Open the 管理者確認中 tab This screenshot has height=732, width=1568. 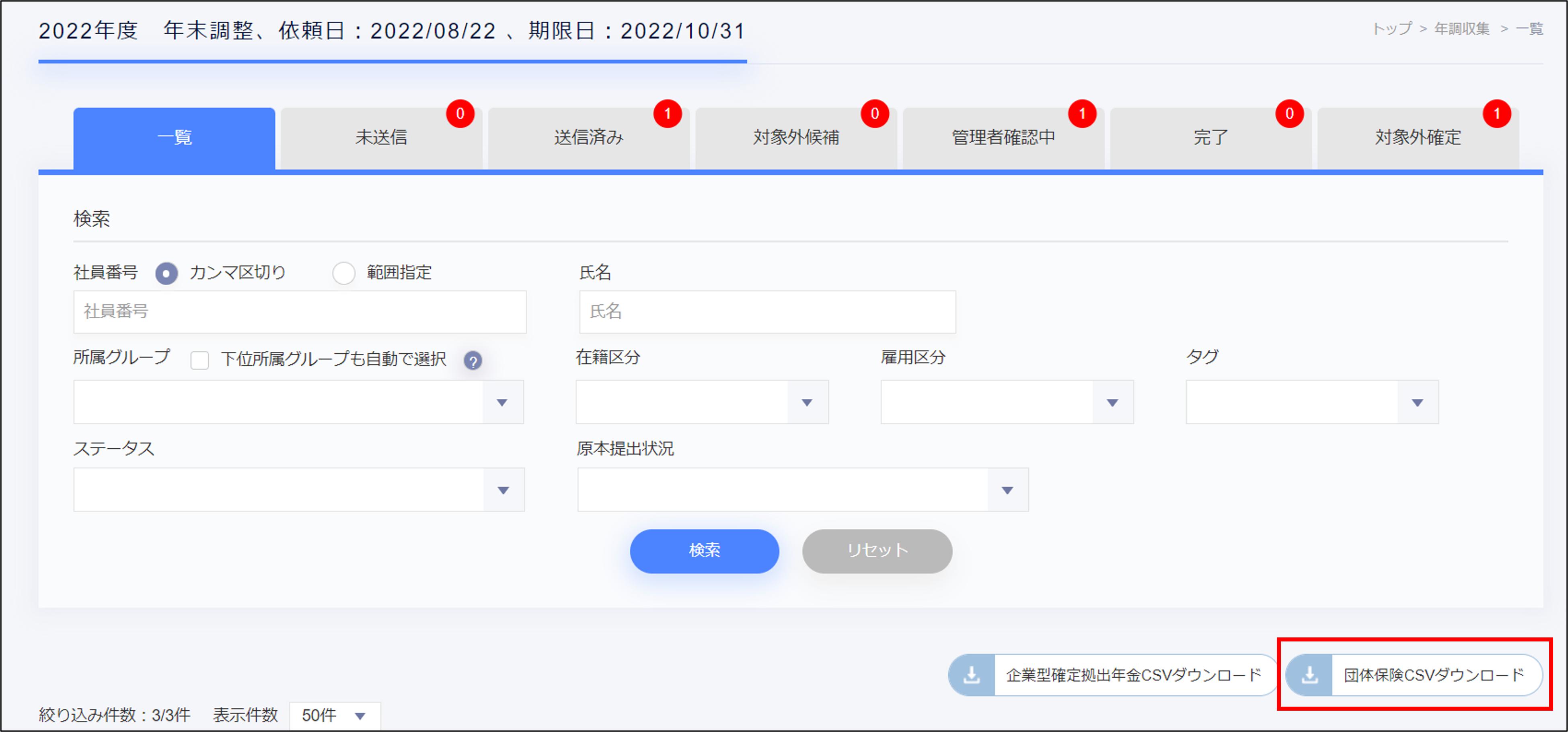[1003, 139]
